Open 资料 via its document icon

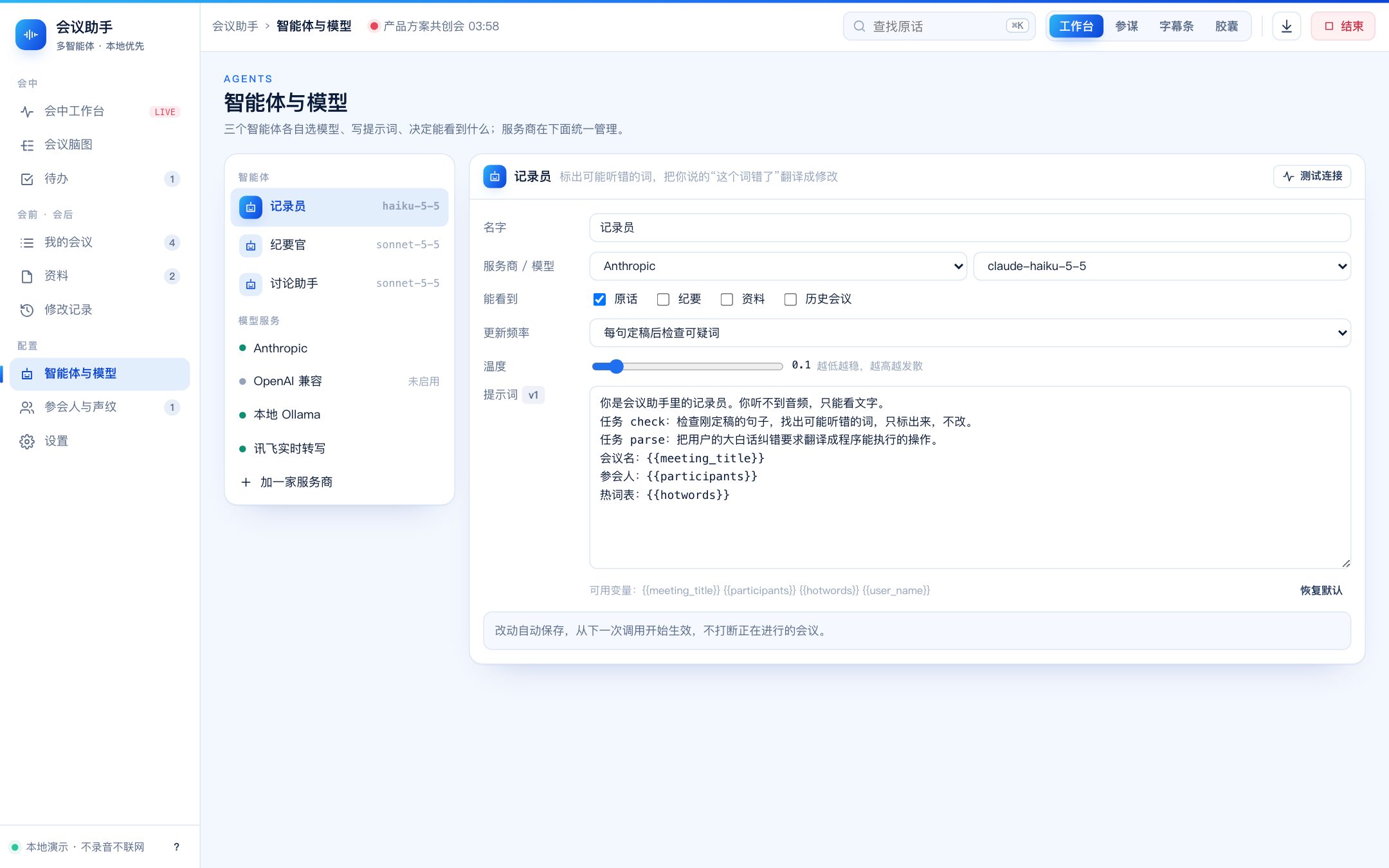tap(27, 276)
